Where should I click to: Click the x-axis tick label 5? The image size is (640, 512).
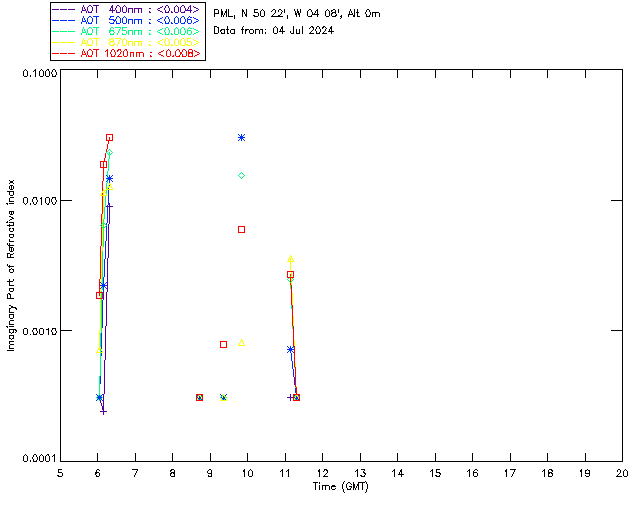(60, 473)
